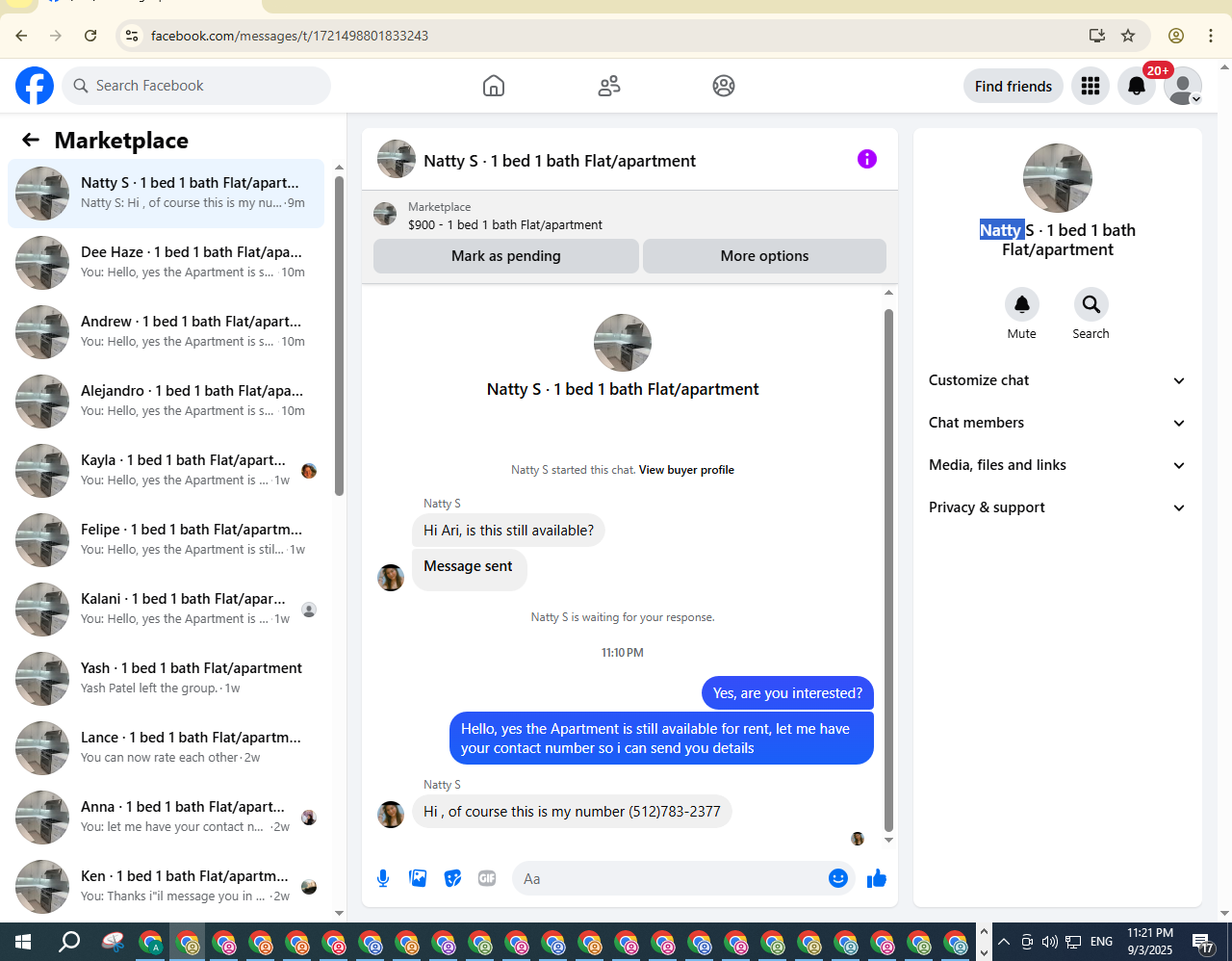Click Find friends button
Viewport: 1232px width, 961px height.
[1014, 87]
